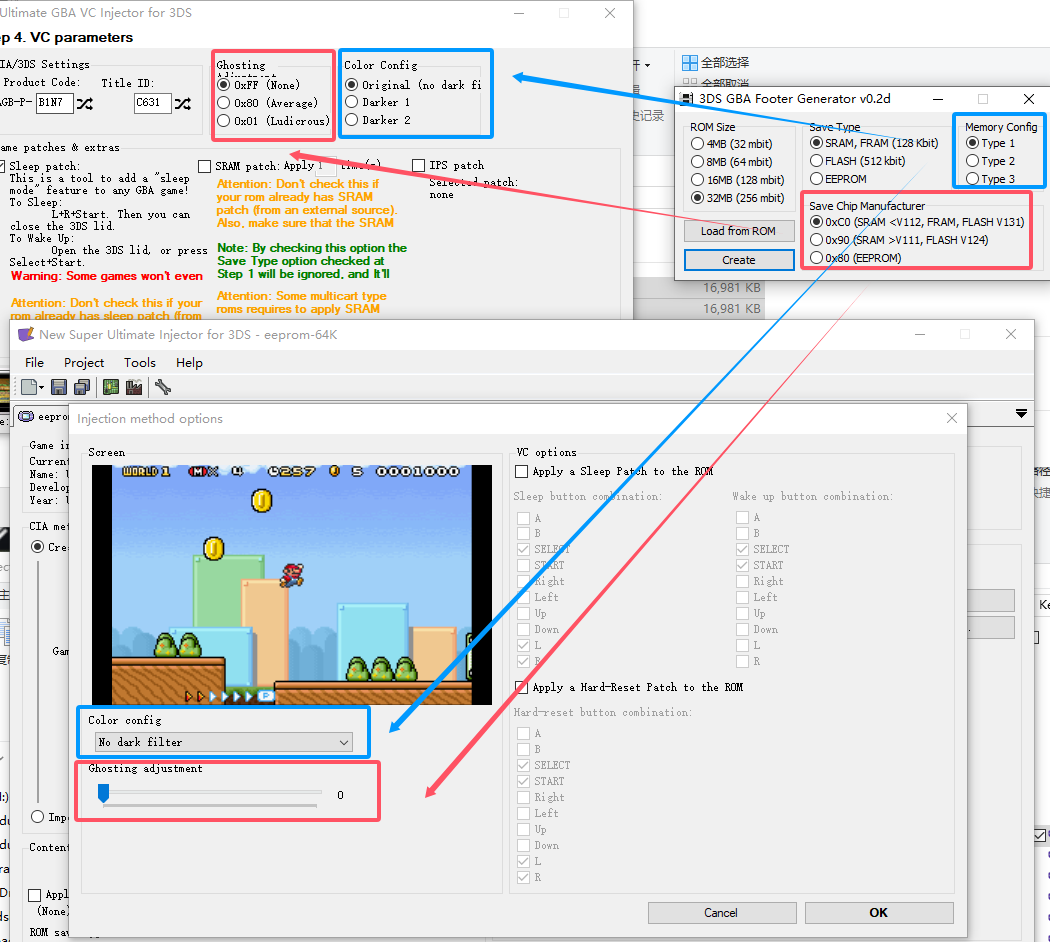Screen dimensions: 1050x942
Task: Select ghosting 0x01 (Ludicrous) radio
Action: [224, 121]
